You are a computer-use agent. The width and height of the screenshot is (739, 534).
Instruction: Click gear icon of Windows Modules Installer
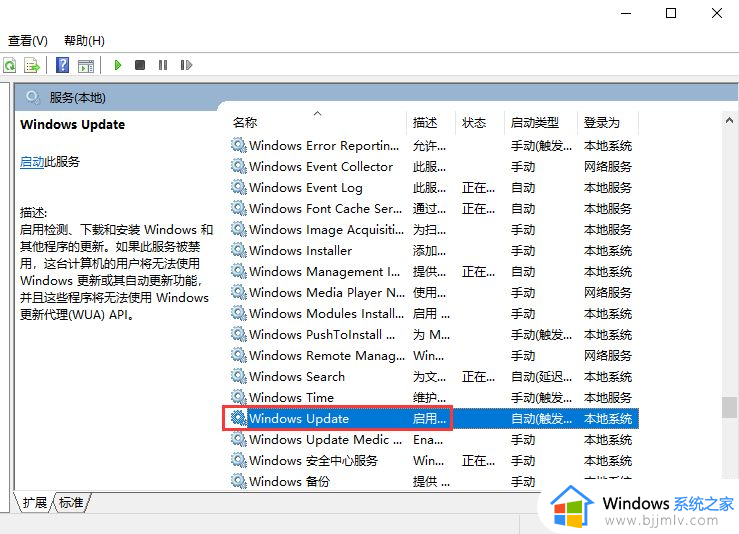tap(238, 313)
